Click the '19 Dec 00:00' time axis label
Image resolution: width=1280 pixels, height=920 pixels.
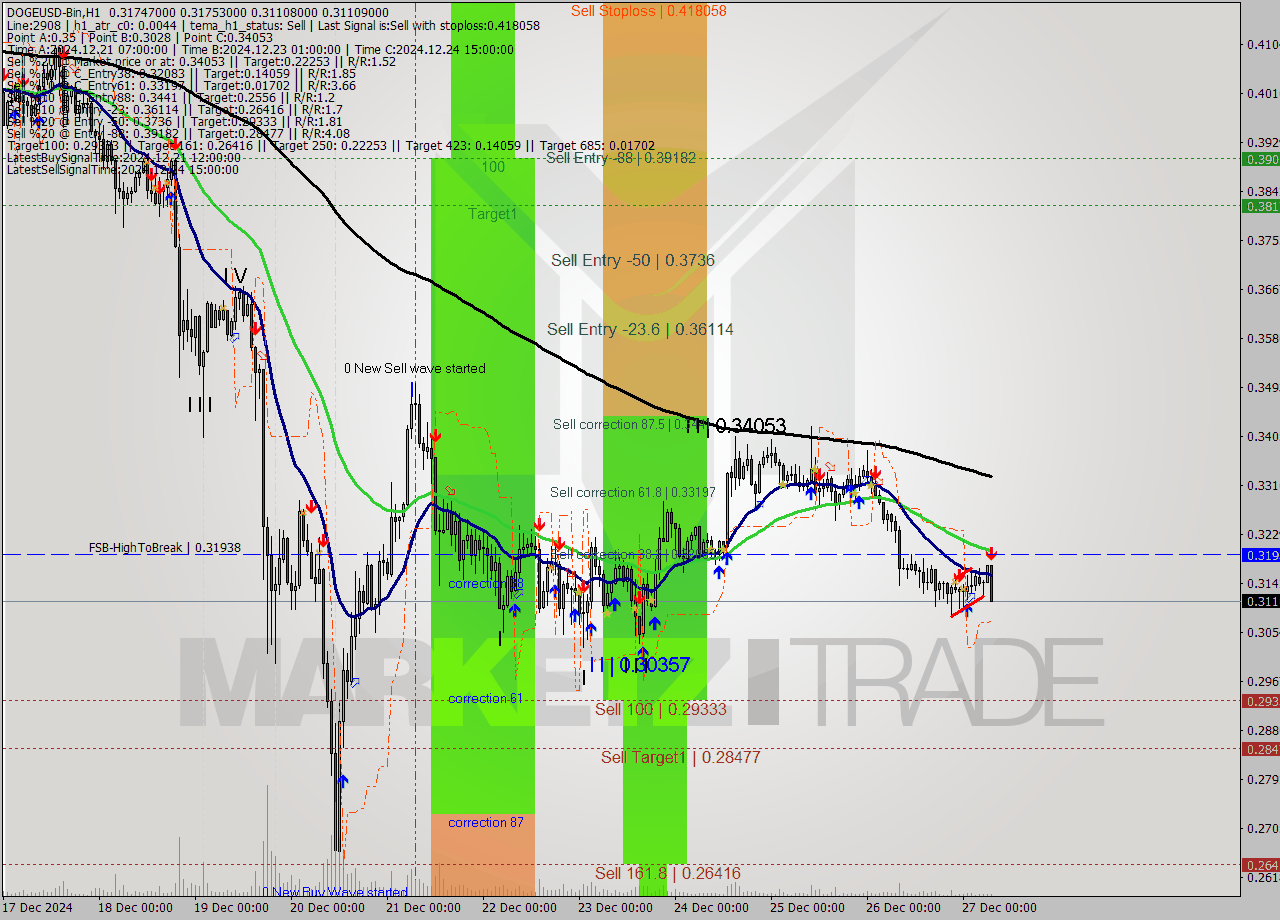[x=229, y=908]
